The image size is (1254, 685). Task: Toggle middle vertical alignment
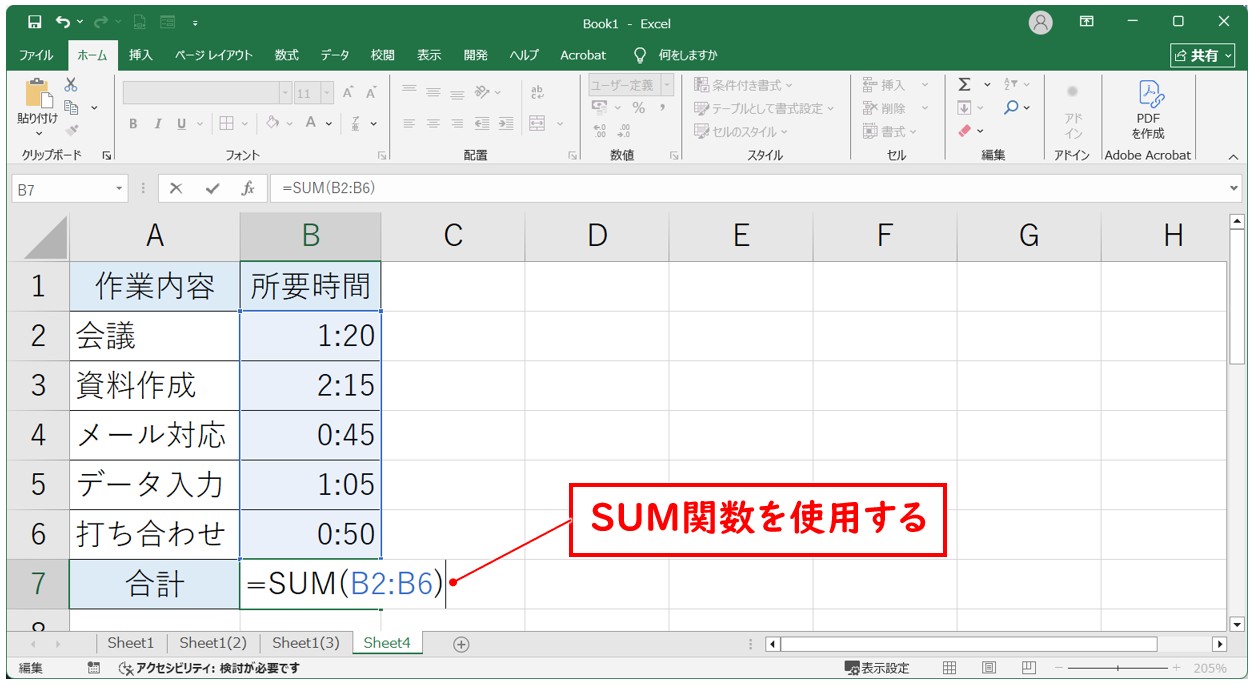point(433,92)
